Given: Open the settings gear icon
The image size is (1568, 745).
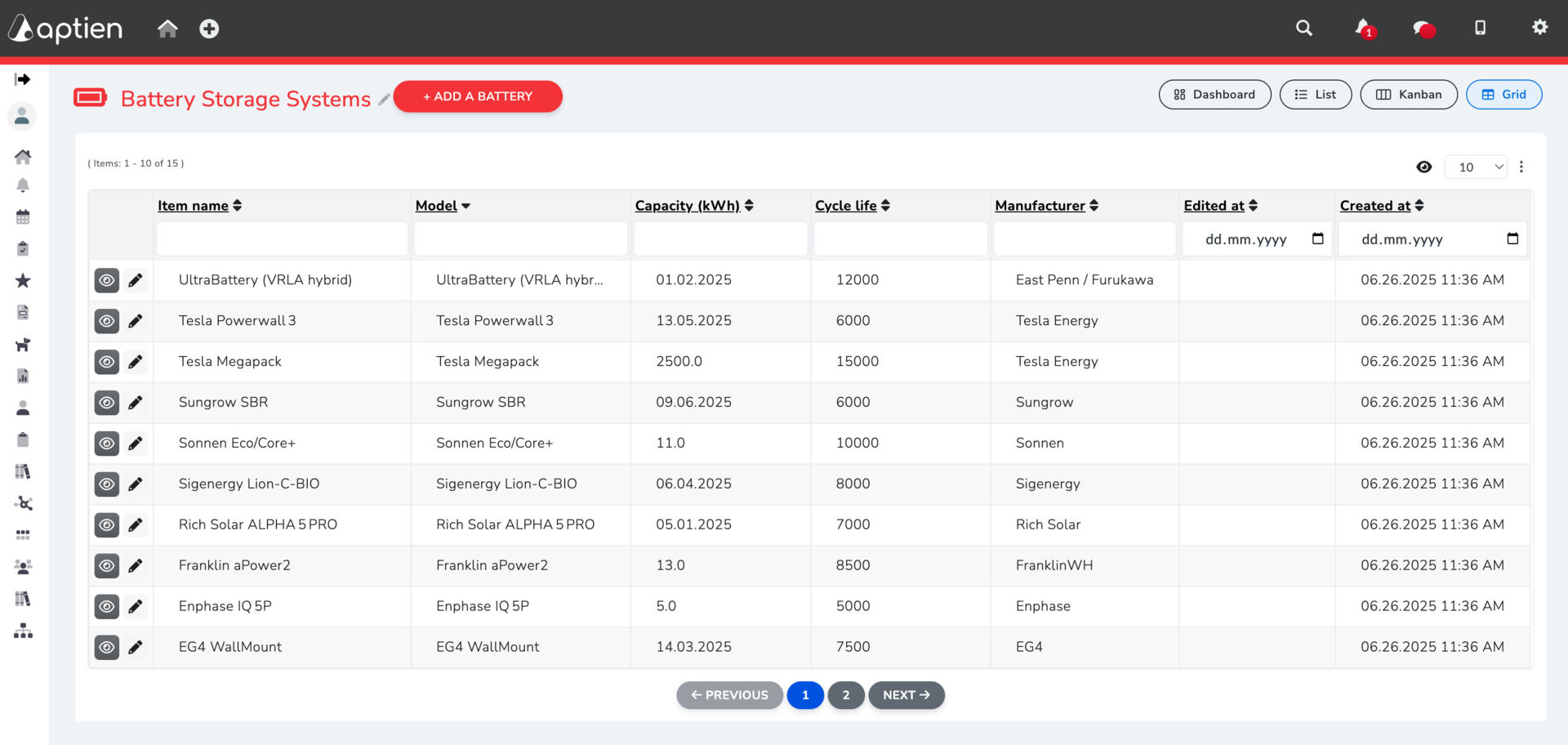Looking at the screenshot, I should tap(1539, 27).
